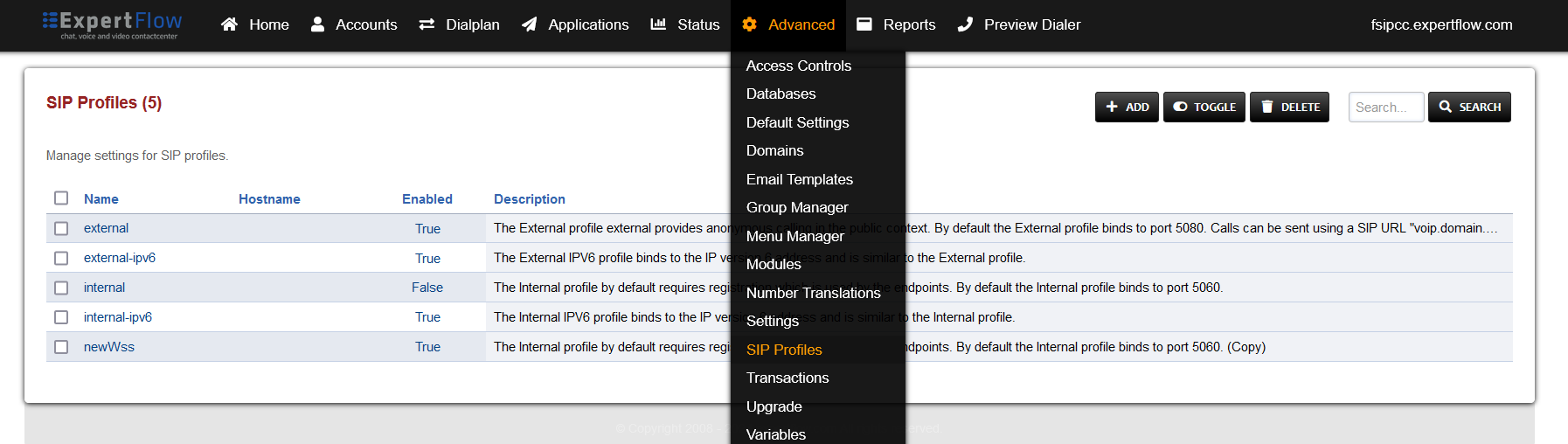Choose Access Controls from Advanced menu
The height and width of the screenshot is (444, 1568).
point(798,66)
